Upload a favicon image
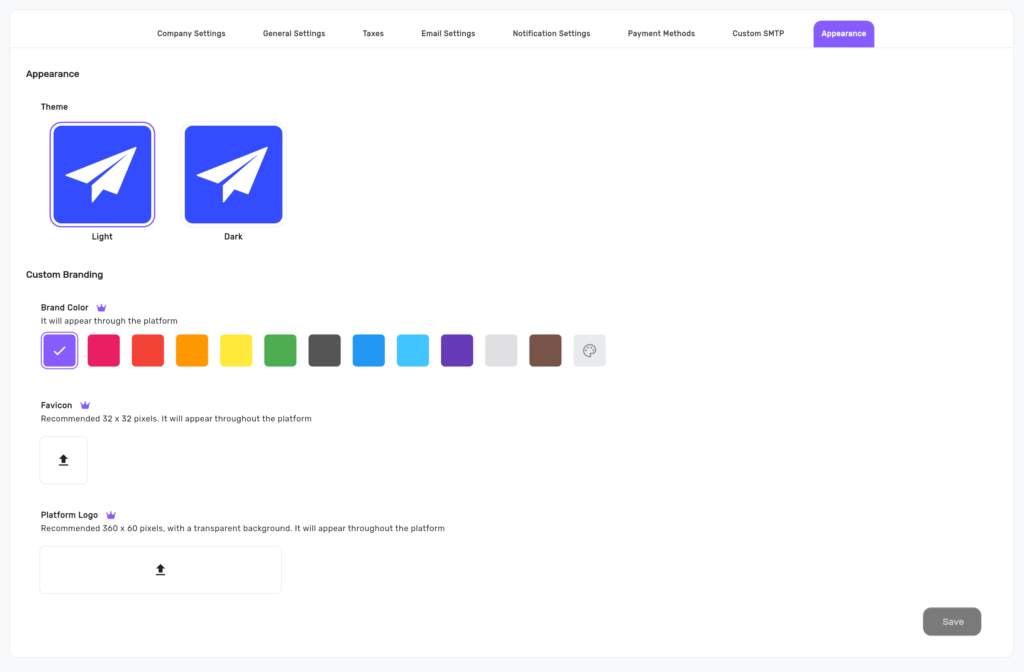Viewport: 1024px width, 672px height. click(x=63, y=460)
